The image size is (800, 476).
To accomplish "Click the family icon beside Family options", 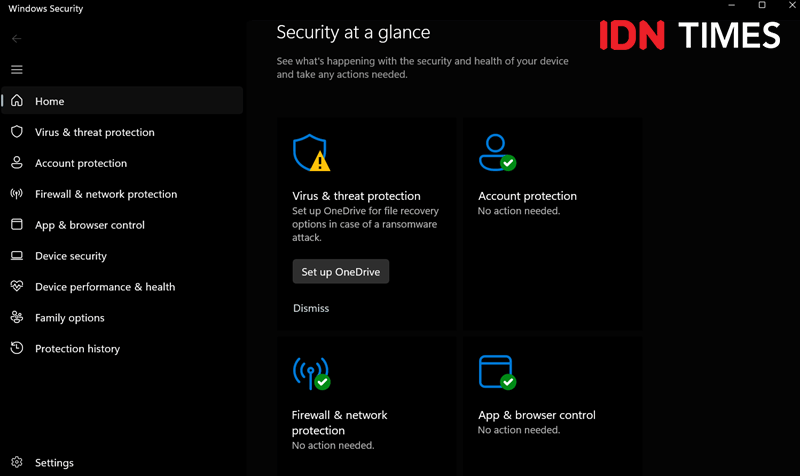I will point(17,317).
